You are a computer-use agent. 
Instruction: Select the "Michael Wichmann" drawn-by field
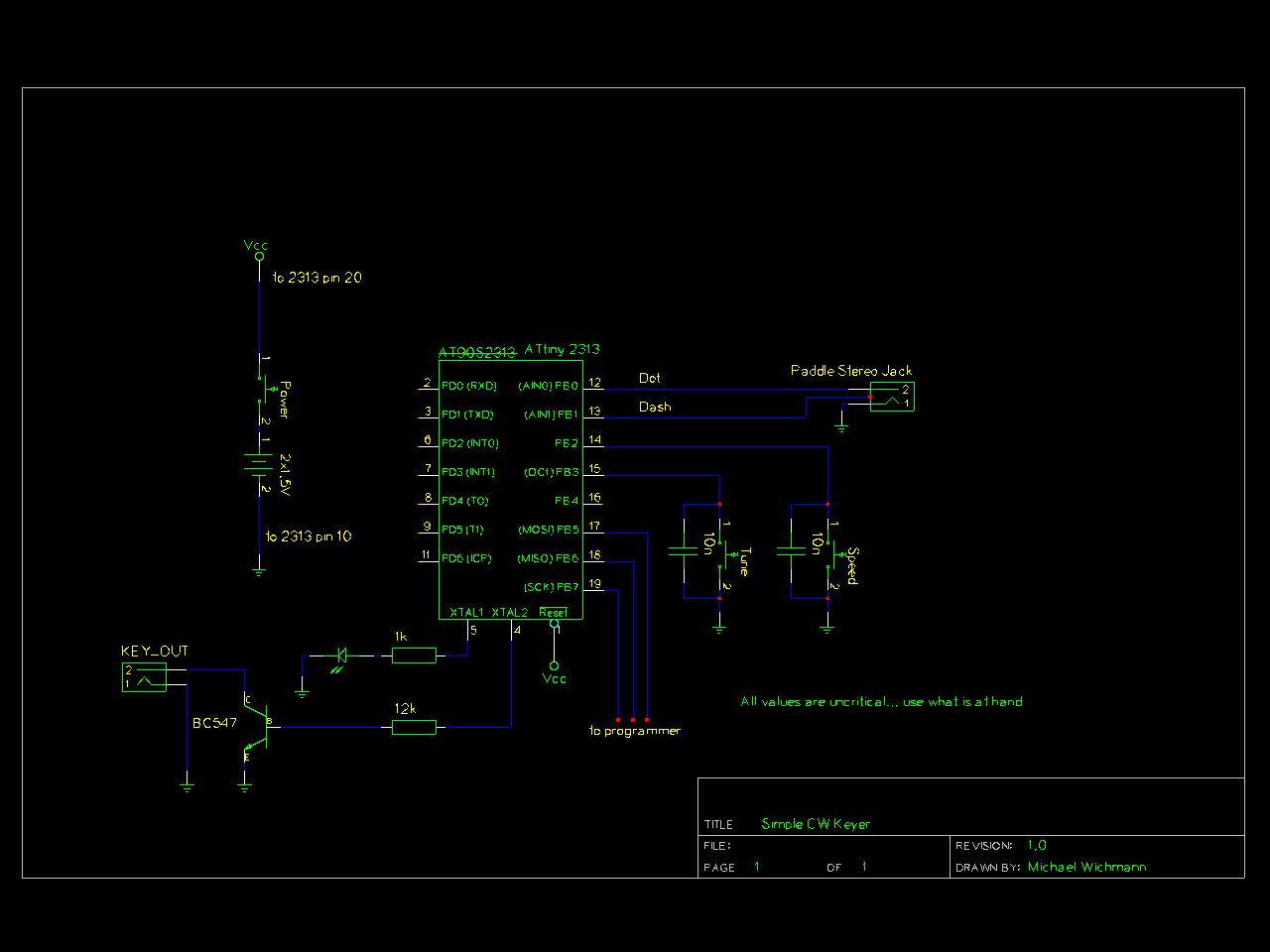[1086, 867]
